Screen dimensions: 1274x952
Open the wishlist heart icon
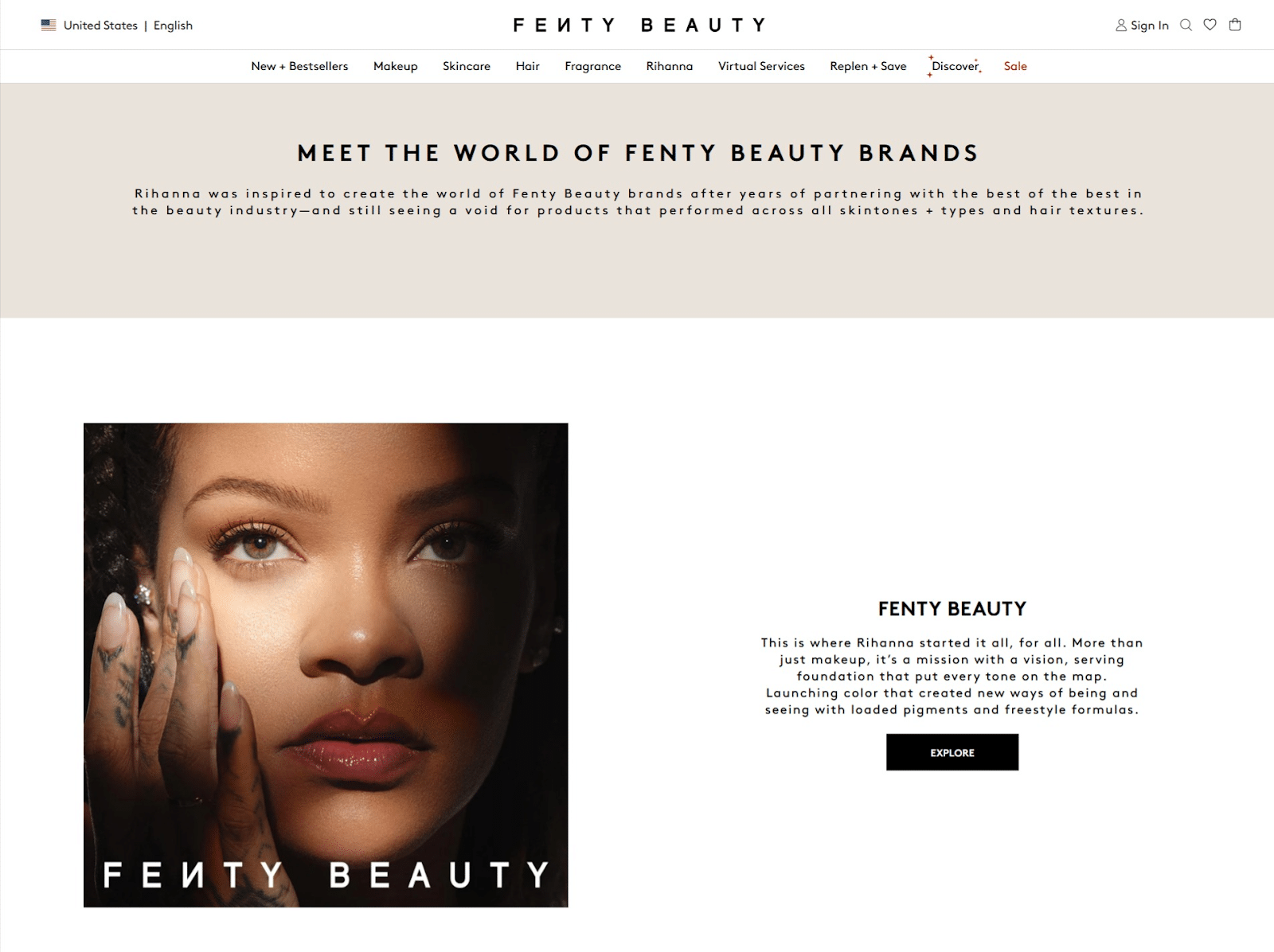point(1210,25)
